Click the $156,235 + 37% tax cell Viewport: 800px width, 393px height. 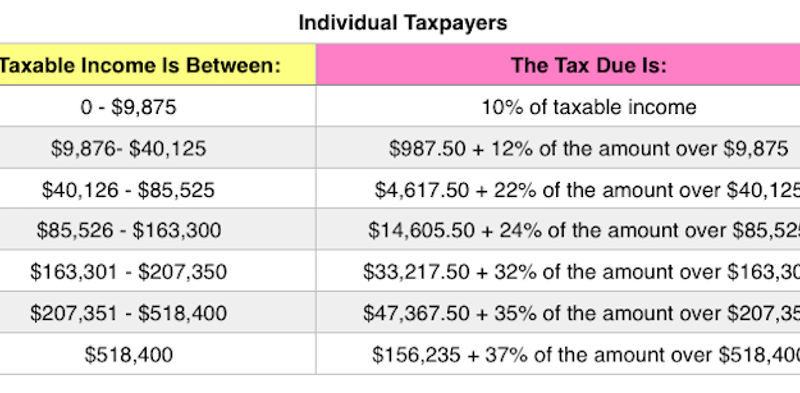point(558,354)
